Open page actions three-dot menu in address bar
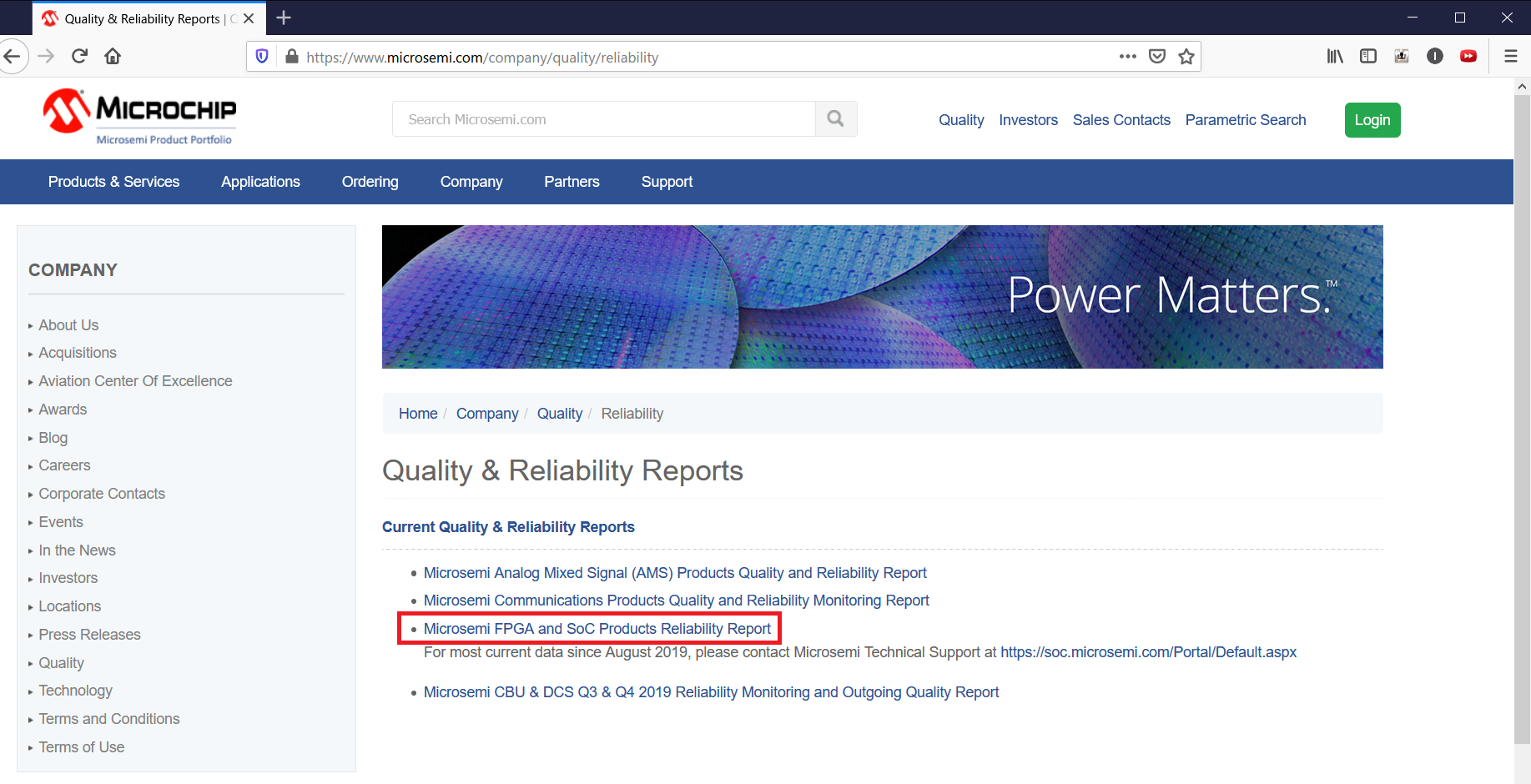The width and height of the screenshot is (1531, 784). (1128, 57)
